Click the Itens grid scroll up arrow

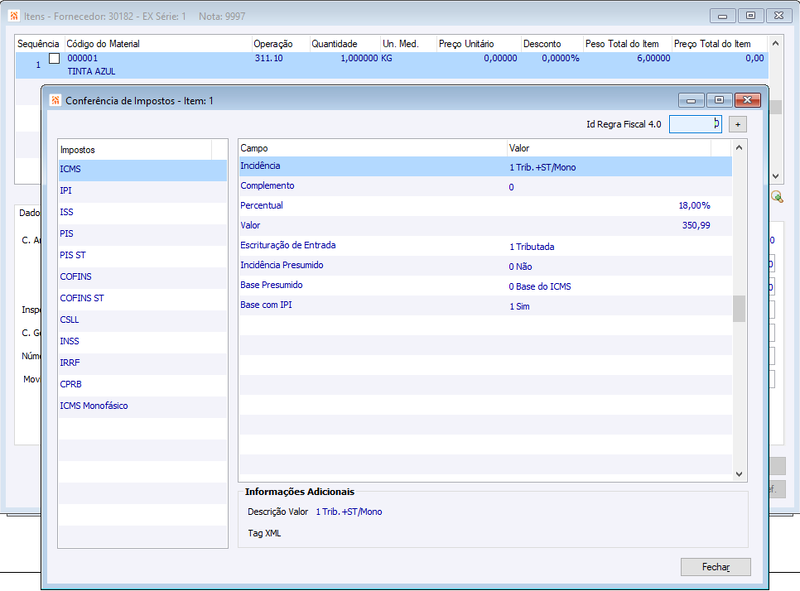(x=776, y=43)
